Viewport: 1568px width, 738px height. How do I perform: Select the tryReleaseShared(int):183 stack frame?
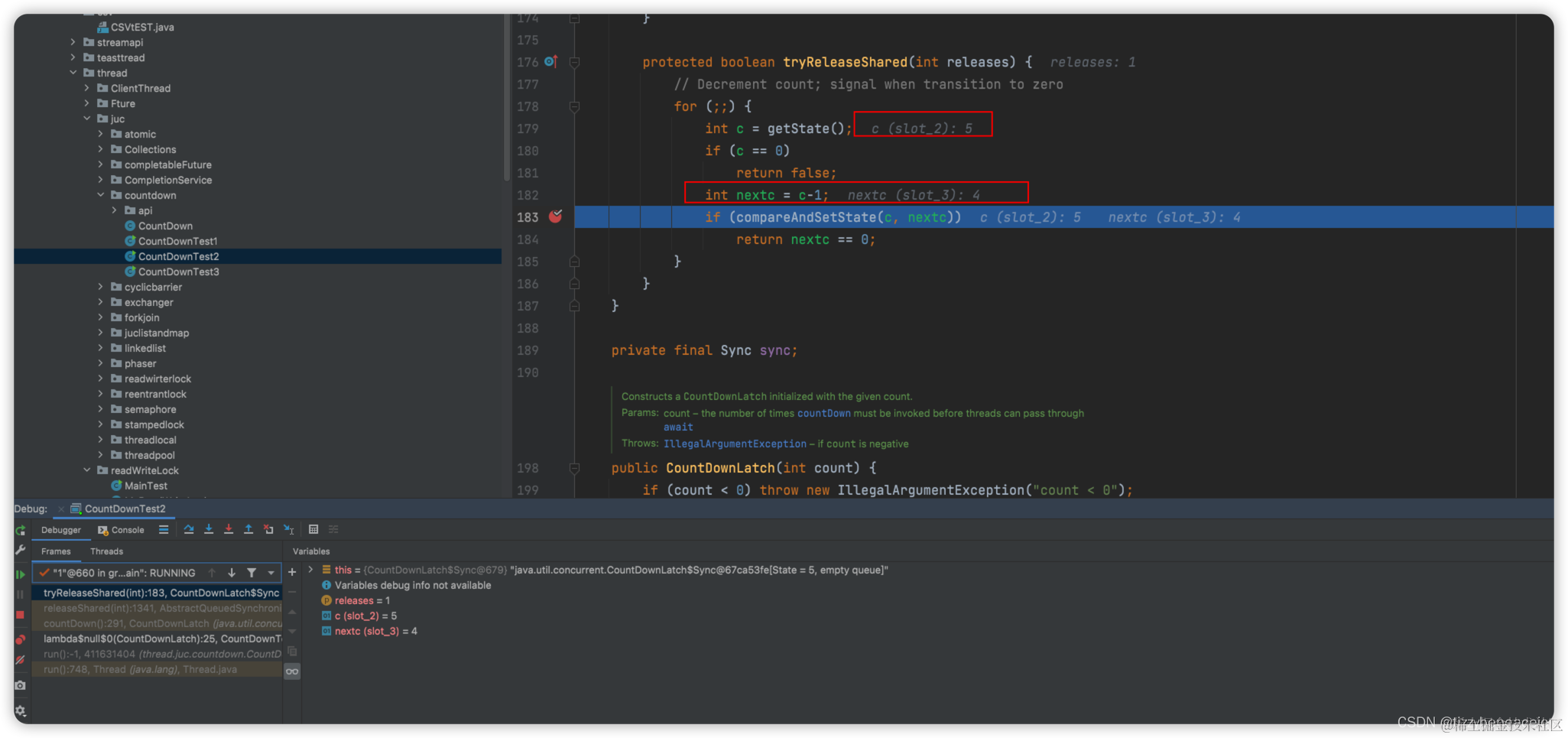(157, 593)
